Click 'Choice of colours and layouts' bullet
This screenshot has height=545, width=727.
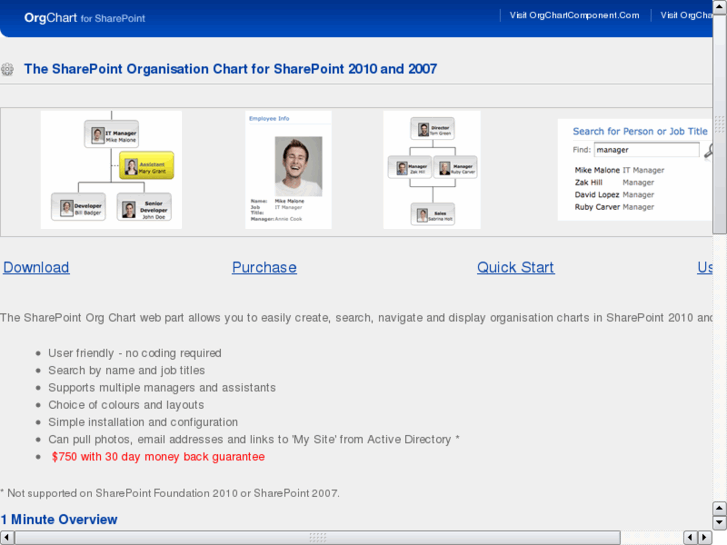[x=126, y=405]
